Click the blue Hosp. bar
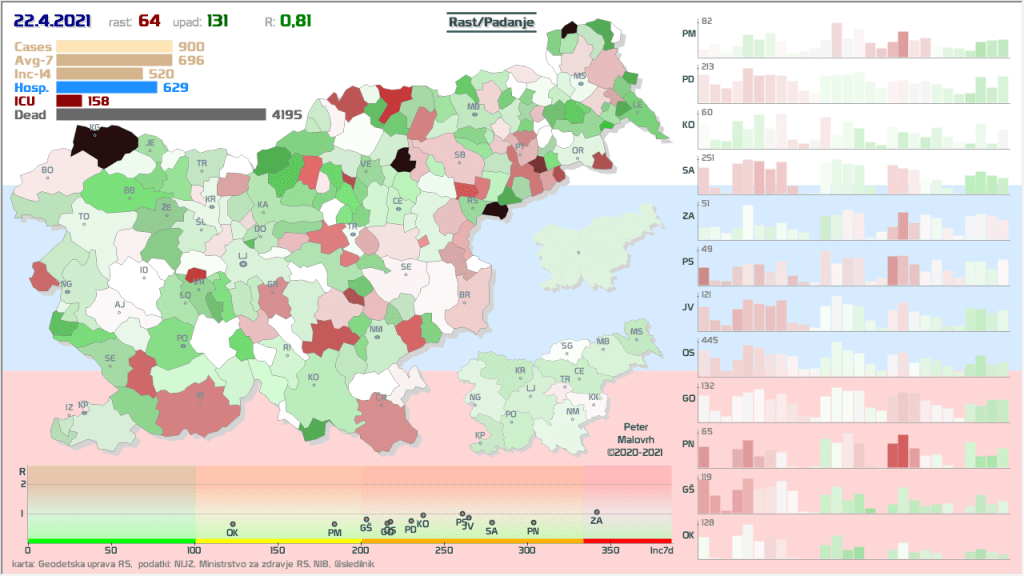This screenshot has width=1024, height=576. 107,87
